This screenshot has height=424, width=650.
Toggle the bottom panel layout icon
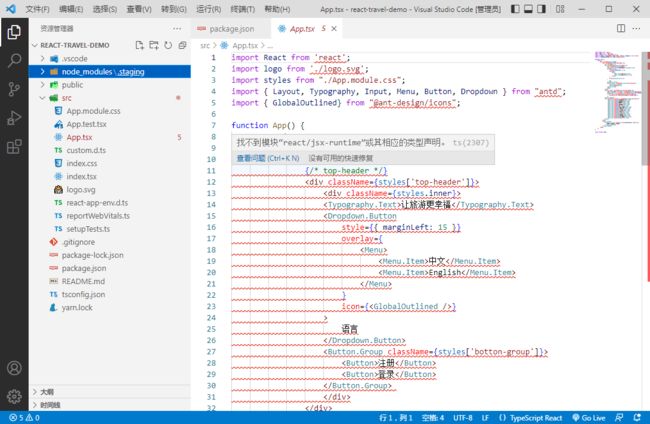coord(528,9)
